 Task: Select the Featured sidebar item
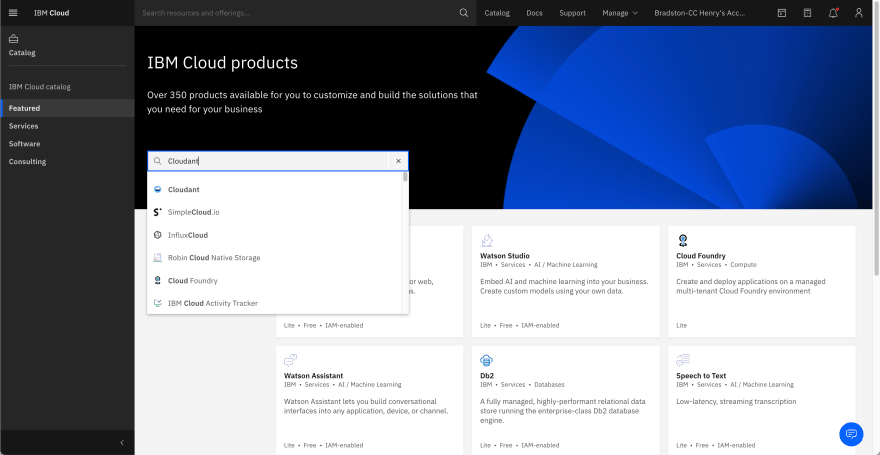coord(67,108)
